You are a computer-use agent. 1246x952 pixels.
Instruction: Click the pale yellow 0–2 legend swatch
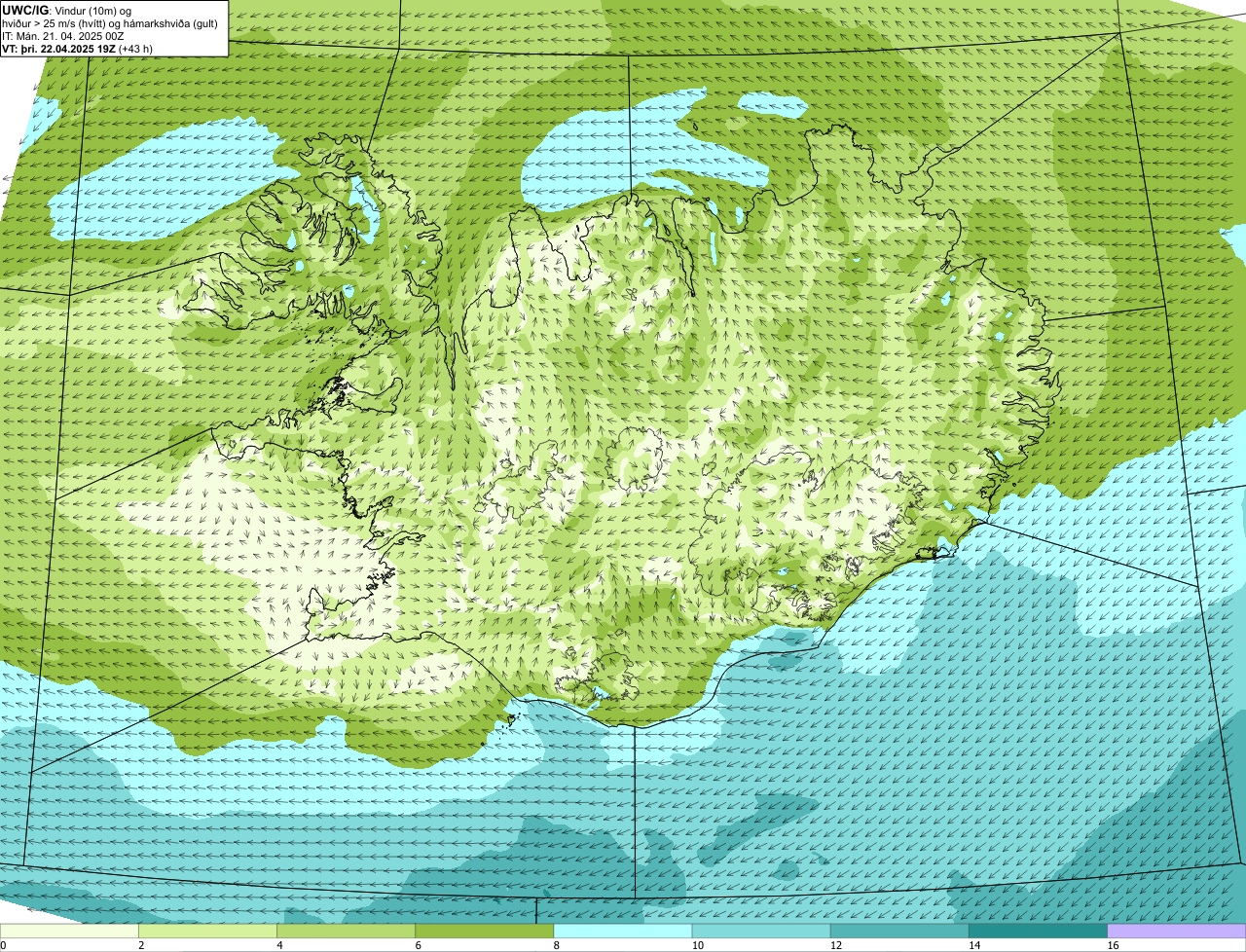pyautogui.click(x=70, y=931)
